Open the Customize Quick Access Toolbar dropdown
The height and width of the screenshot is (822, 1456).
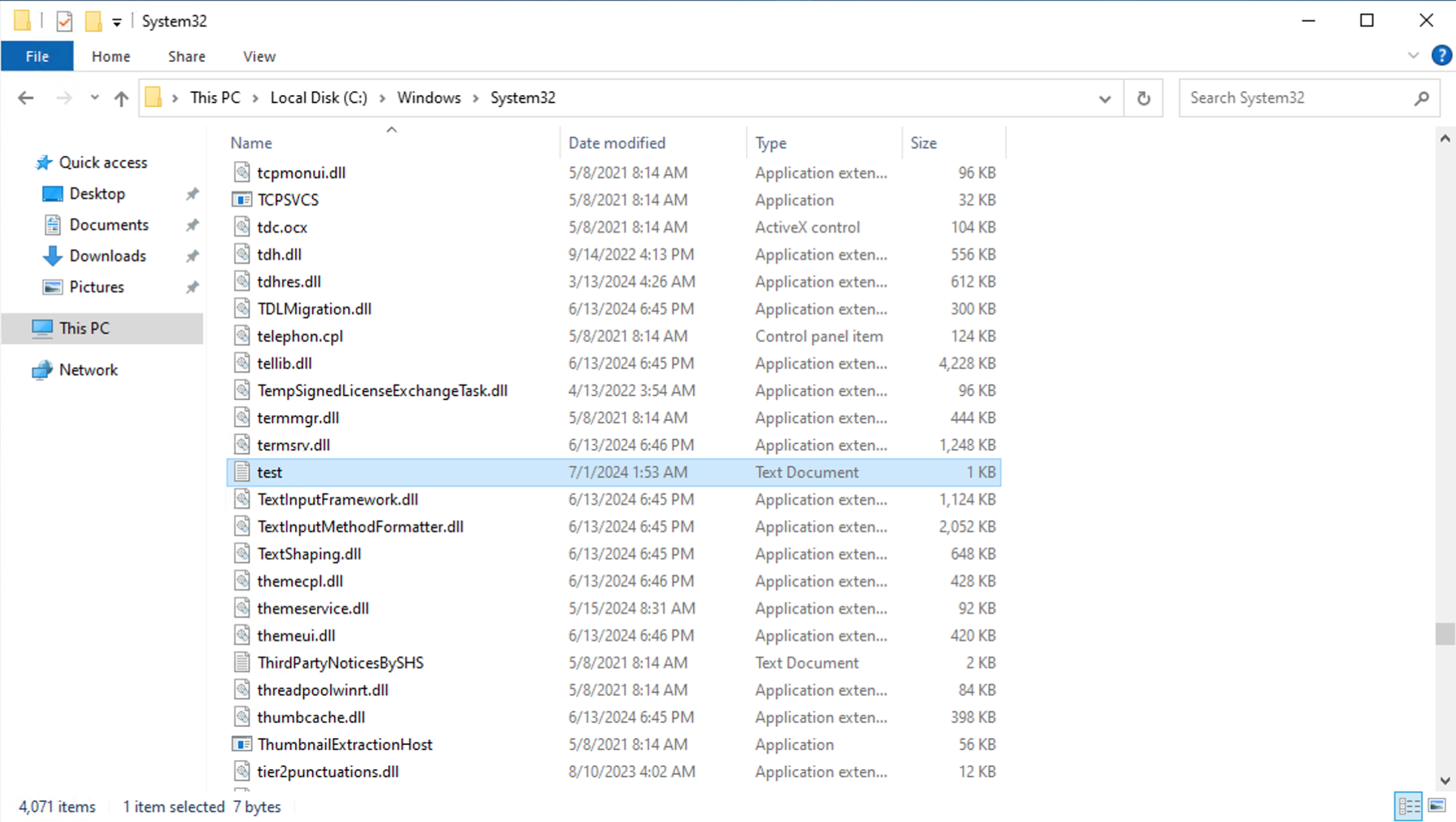point(116,21)
